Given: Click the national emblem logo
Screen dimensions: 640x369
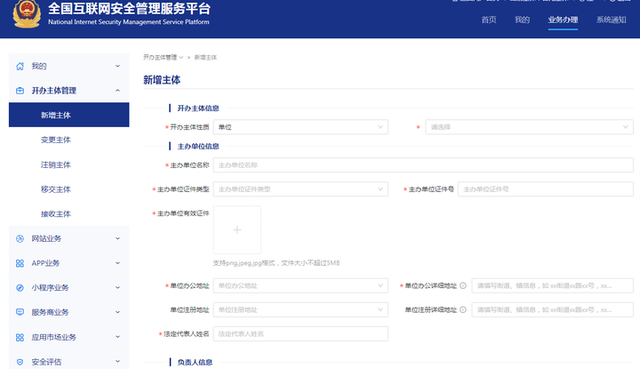Looking at the screenshot, I should [27, 14].
